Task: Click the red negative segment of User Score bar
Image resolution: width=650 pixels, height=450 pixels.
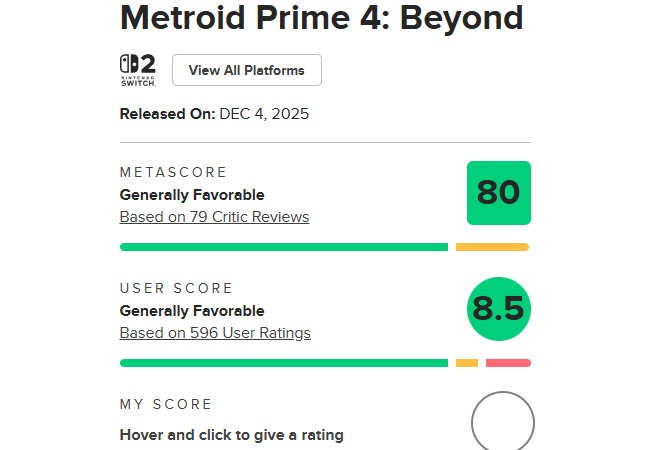Action: point(508,363)
